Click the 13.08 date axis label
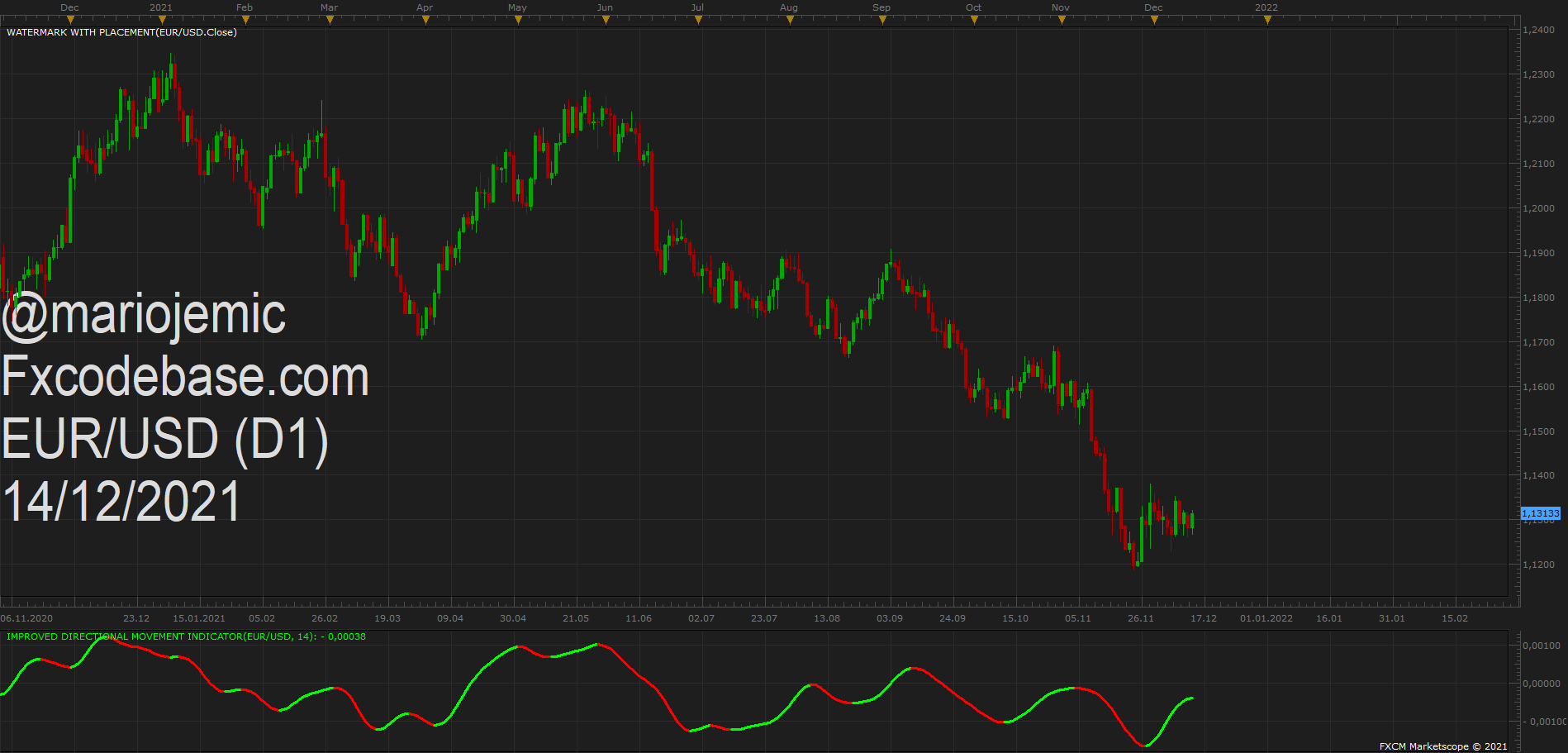This screenshot has width=1568, height=753. pos(827,618)
